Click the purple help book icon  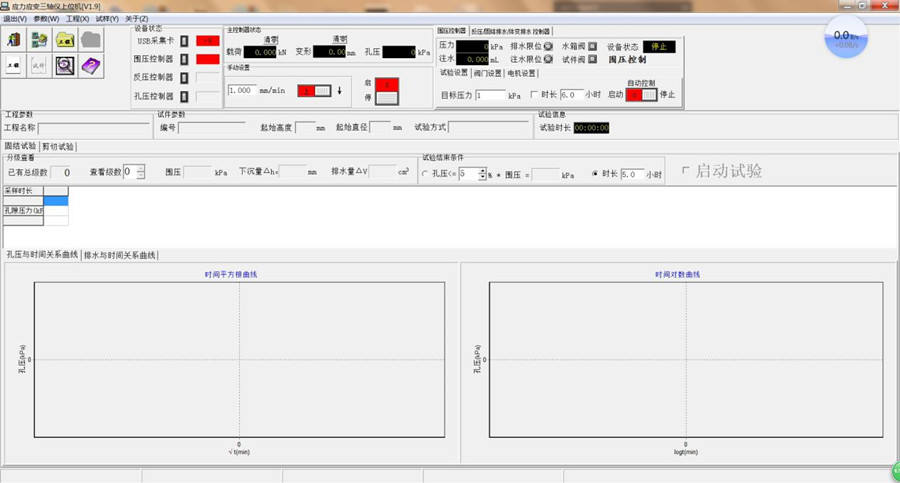(x=91, y=66)
